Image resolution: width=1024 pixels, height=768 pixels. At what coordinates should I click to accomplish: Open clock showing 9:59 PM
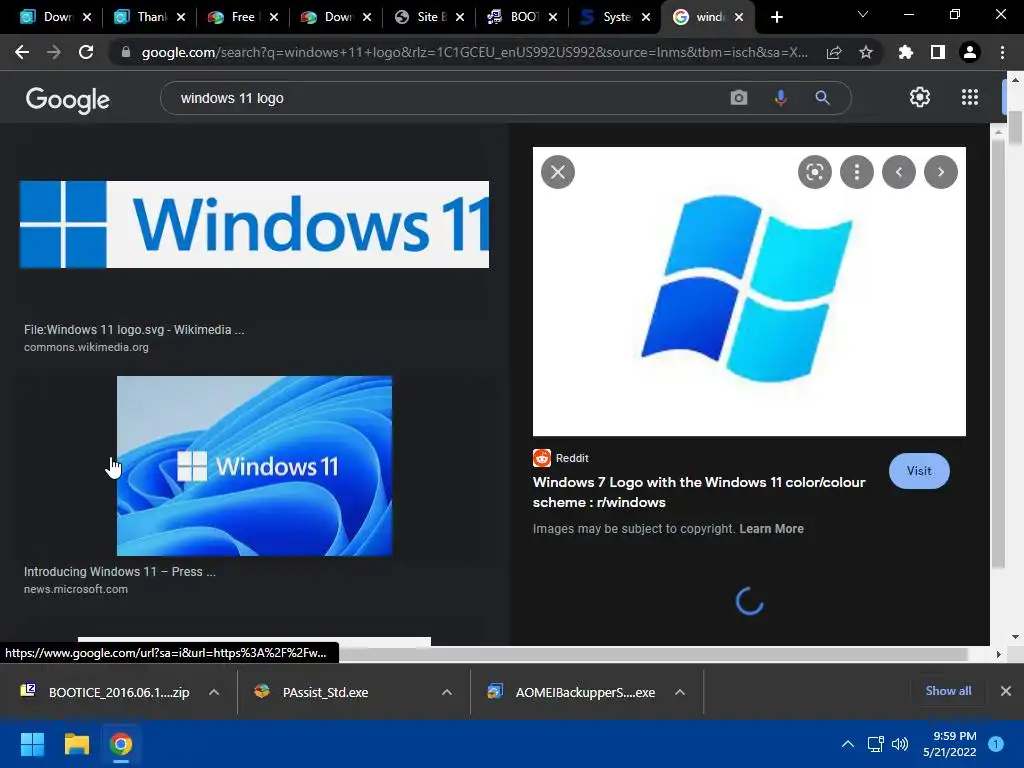950,744
